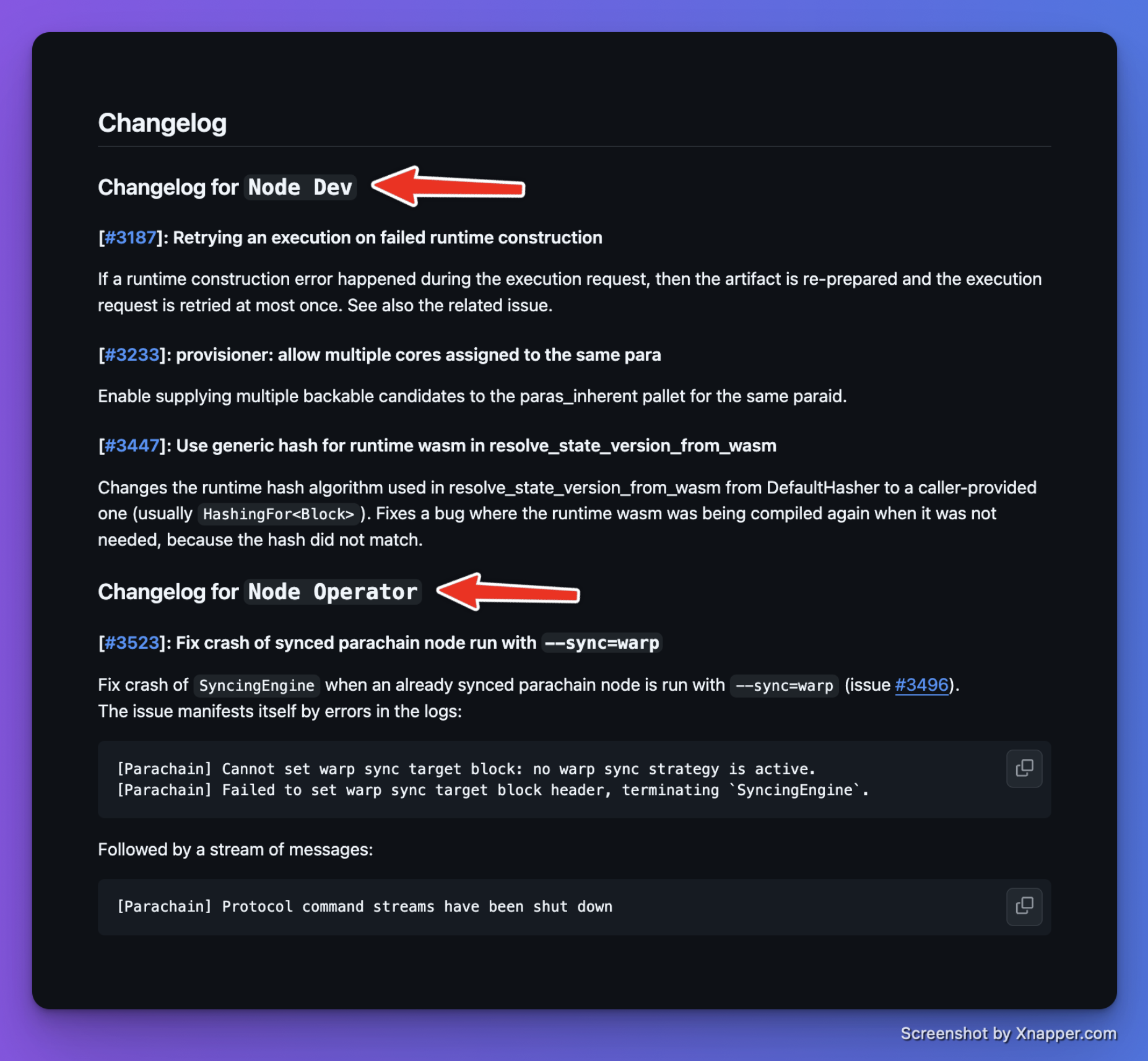The height and width of the screenshot is (1061, 1148).
Task: Click the 'provisioner: allow multiple cores' entry title
Action: tap(418, 355)
